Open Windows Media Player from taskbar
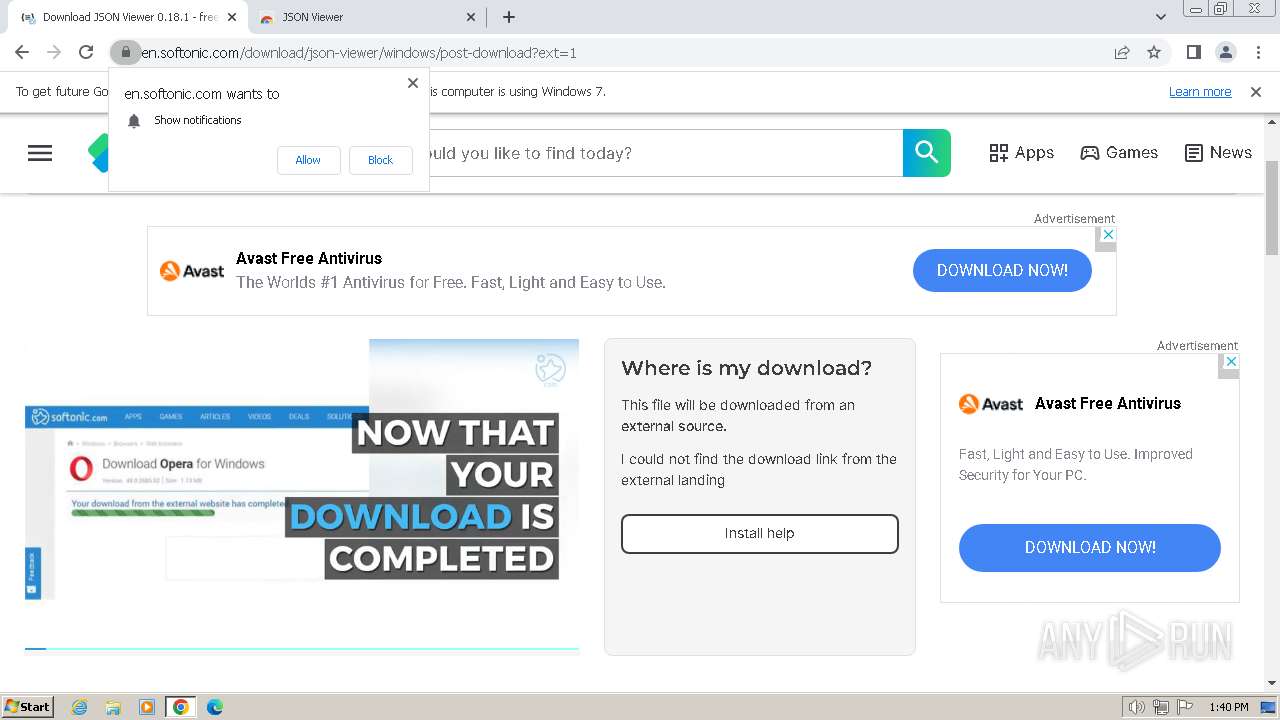 pos(147,707)
